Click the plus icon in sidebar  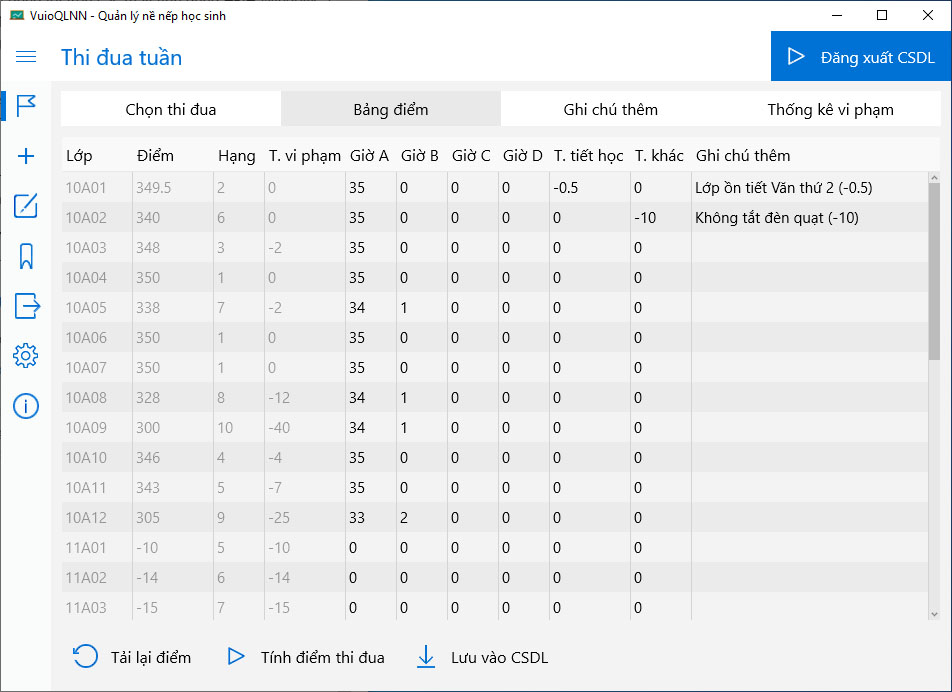point(26,156)
